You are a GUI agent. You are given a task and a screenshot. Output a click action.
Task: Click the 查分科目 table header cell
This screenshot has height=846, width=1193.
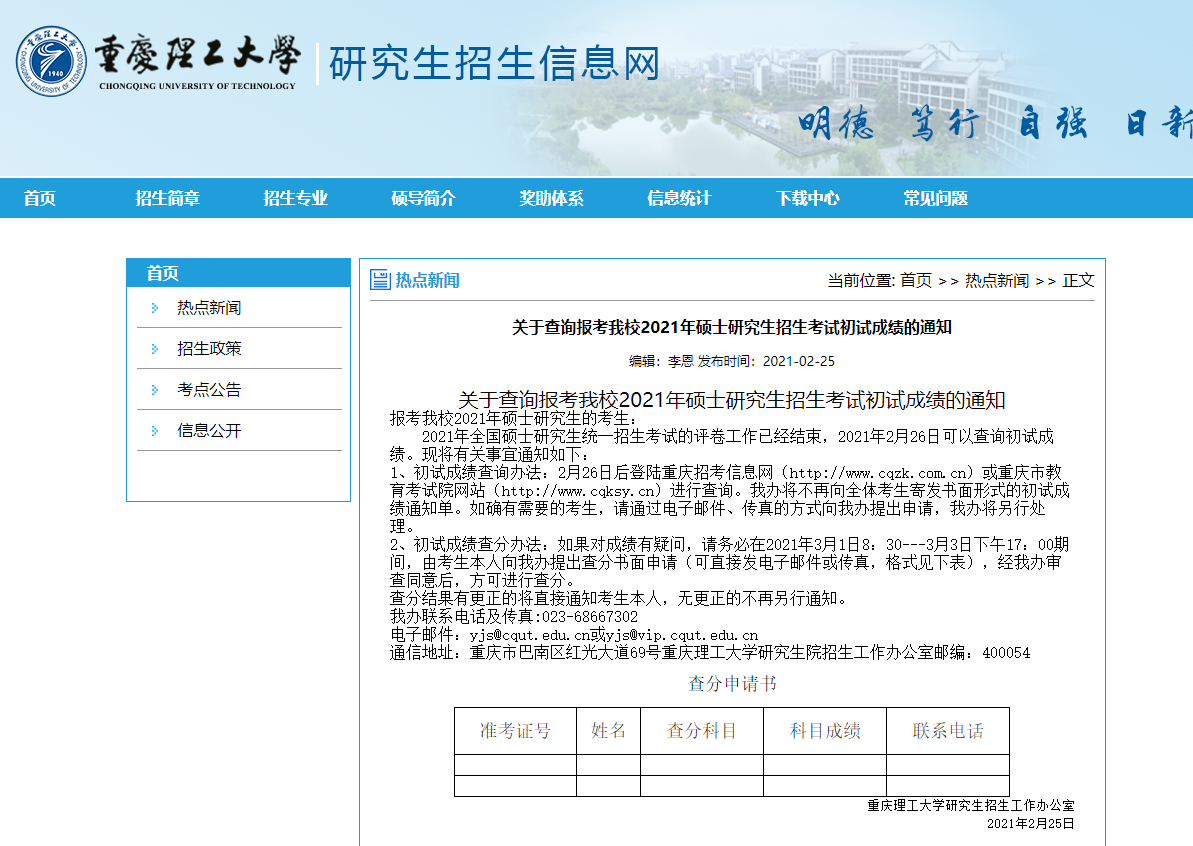click(x=701, y=731)
